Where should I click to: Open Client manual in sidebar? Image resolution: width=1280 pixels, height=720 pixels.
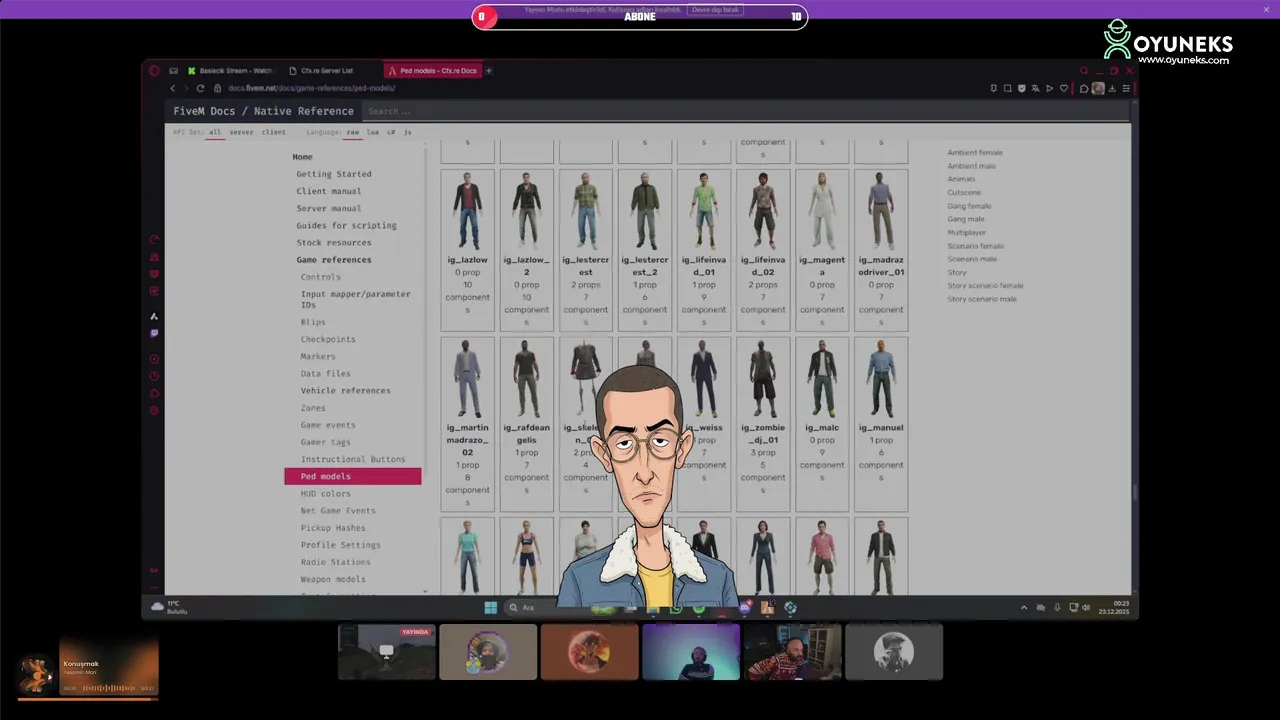tap(329, 191)
